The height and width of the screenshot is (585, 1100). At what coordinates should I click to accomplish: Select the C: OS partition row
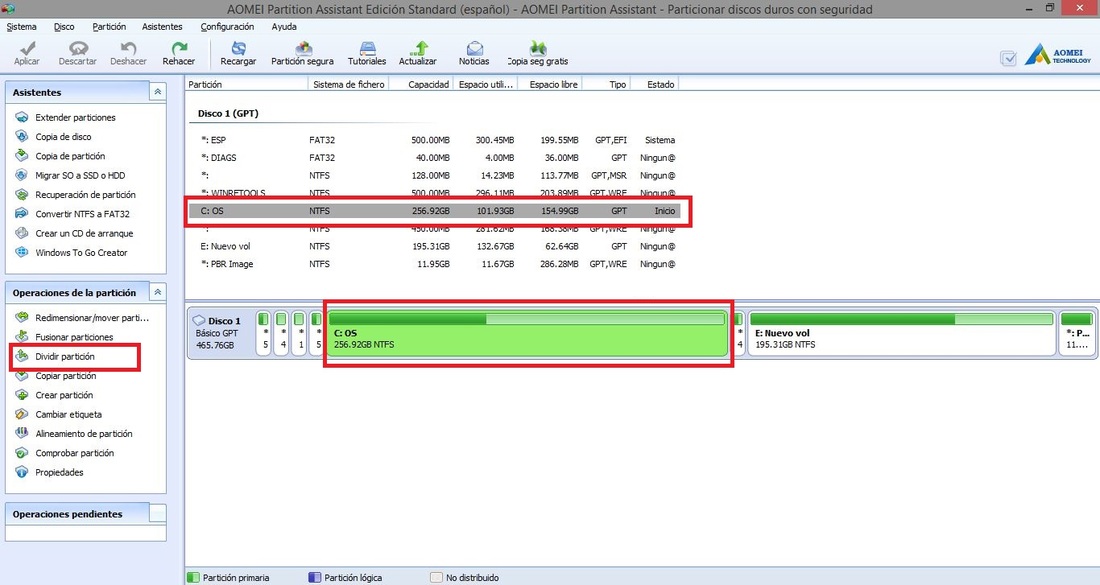(434, 210)
